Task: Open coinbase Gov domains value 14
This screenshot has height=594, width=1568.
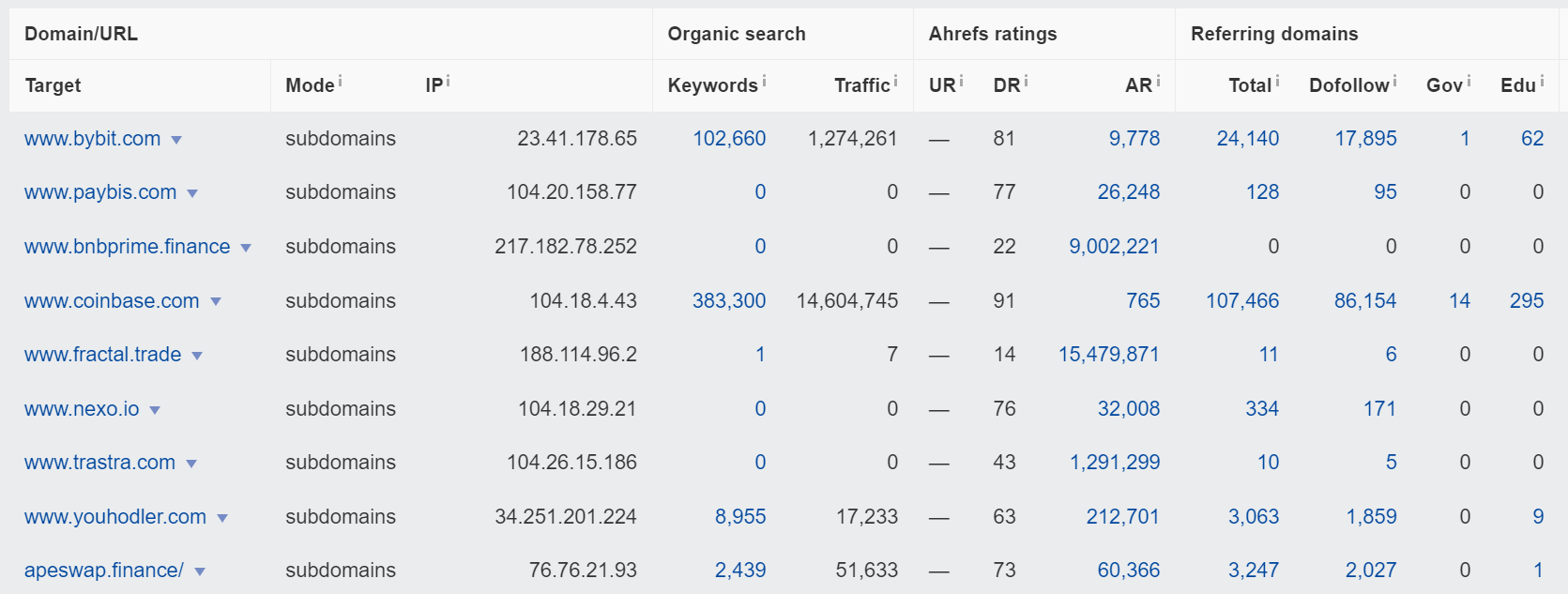Action: pos(1459,301)
